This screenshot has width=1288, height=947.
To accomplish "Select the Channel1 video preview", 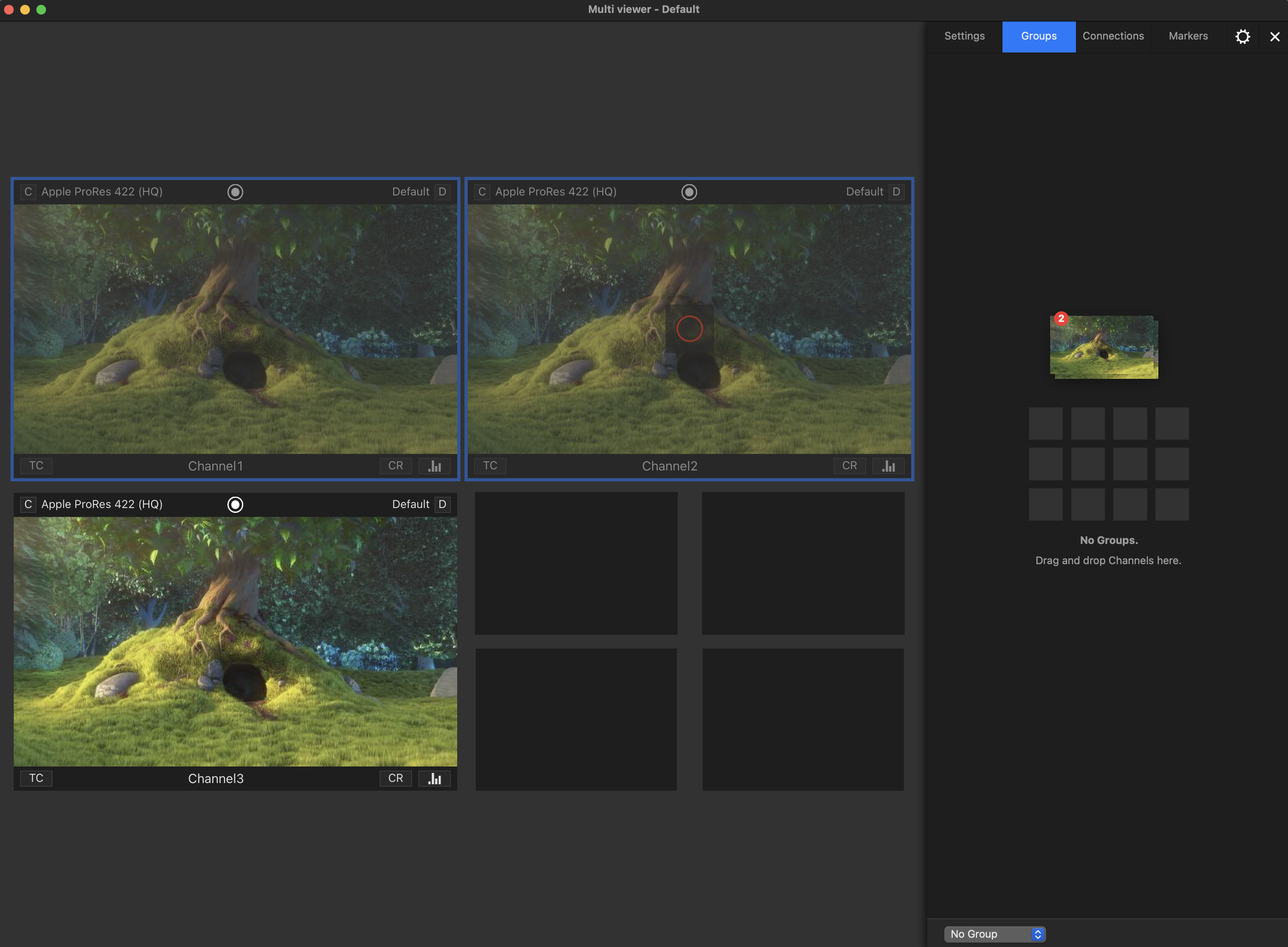I will pyautogui.click(x=235, y=329).
